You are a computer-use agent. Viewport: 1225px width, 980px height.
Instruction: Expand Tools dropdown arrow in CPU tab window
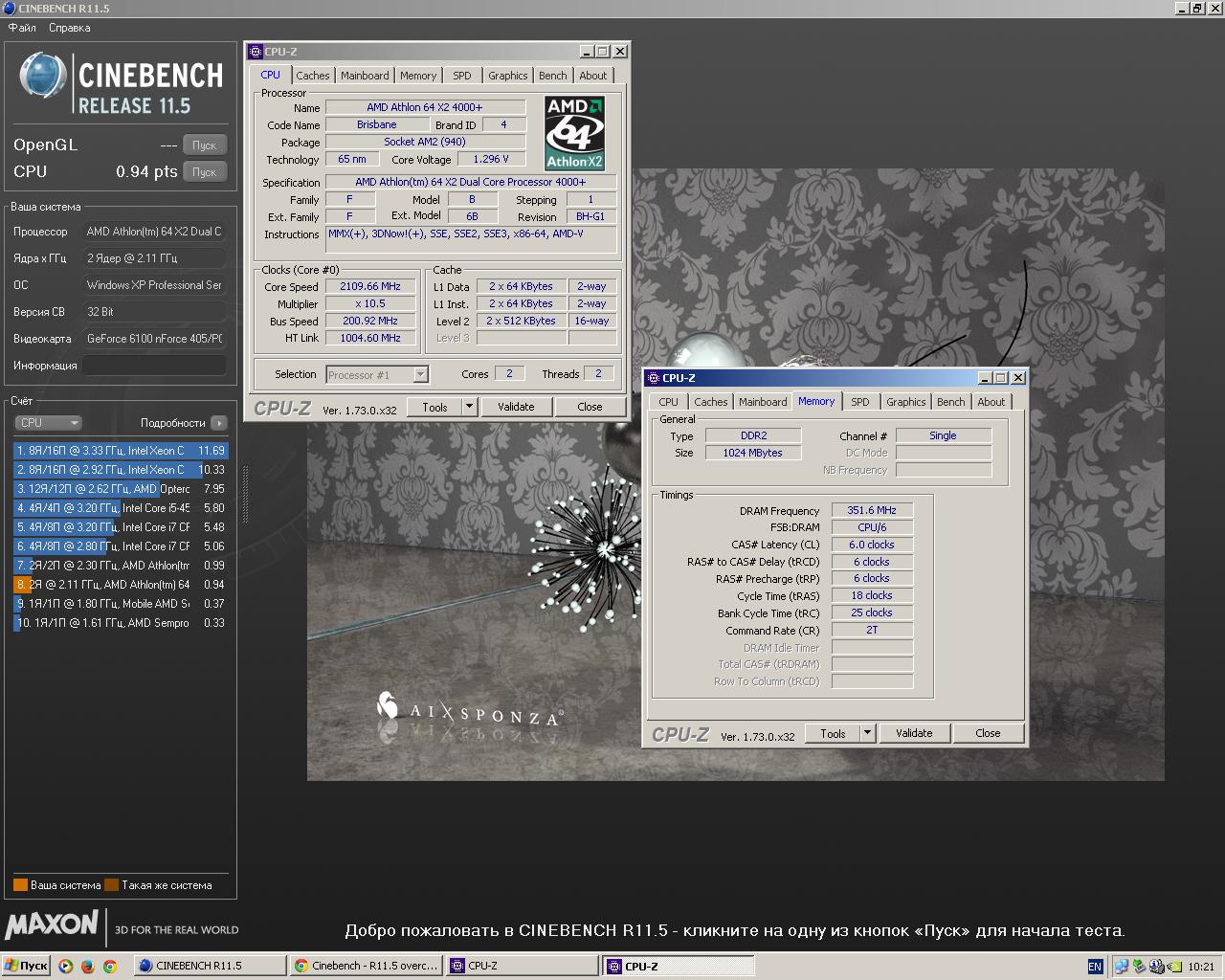pos(469,407)
